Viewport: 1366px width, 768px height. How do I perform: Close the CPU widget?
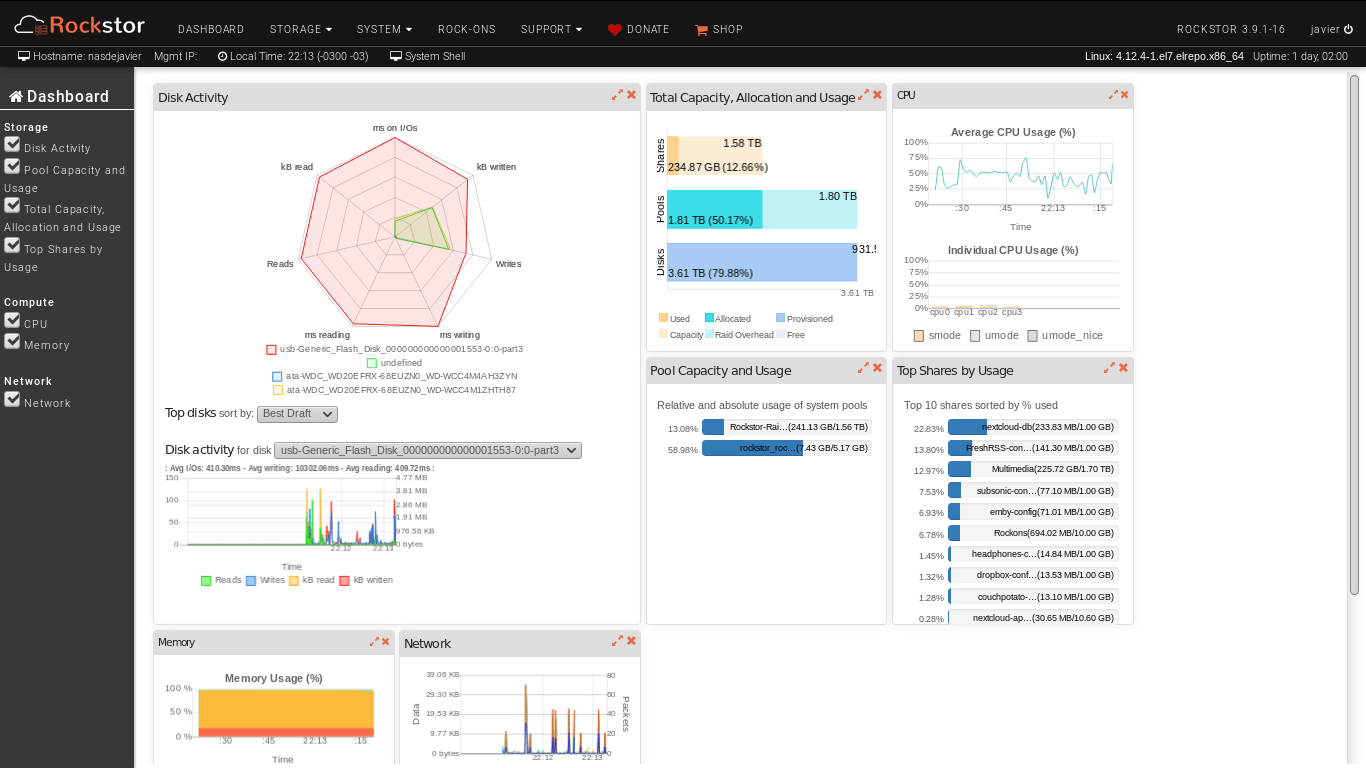[x=1124, y=95]
